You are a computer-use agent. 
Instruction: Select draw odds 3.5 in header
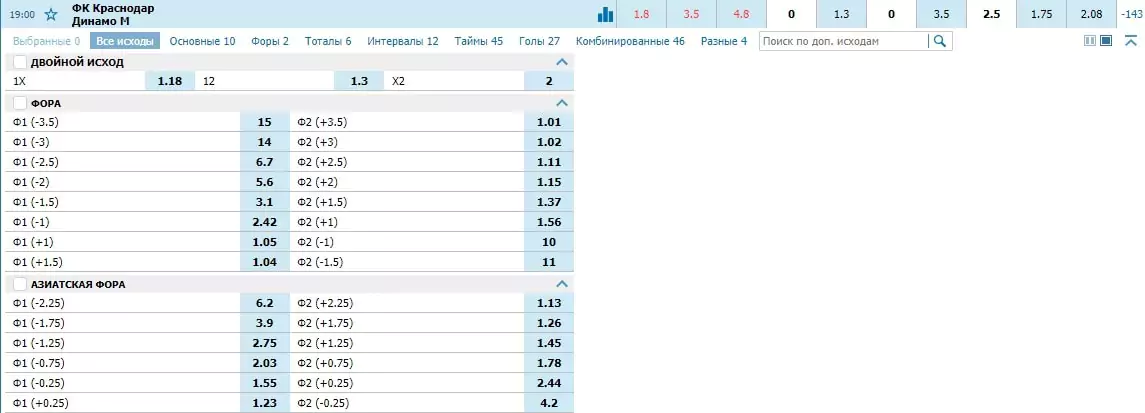pyautogui.click(x=692, y=14)
